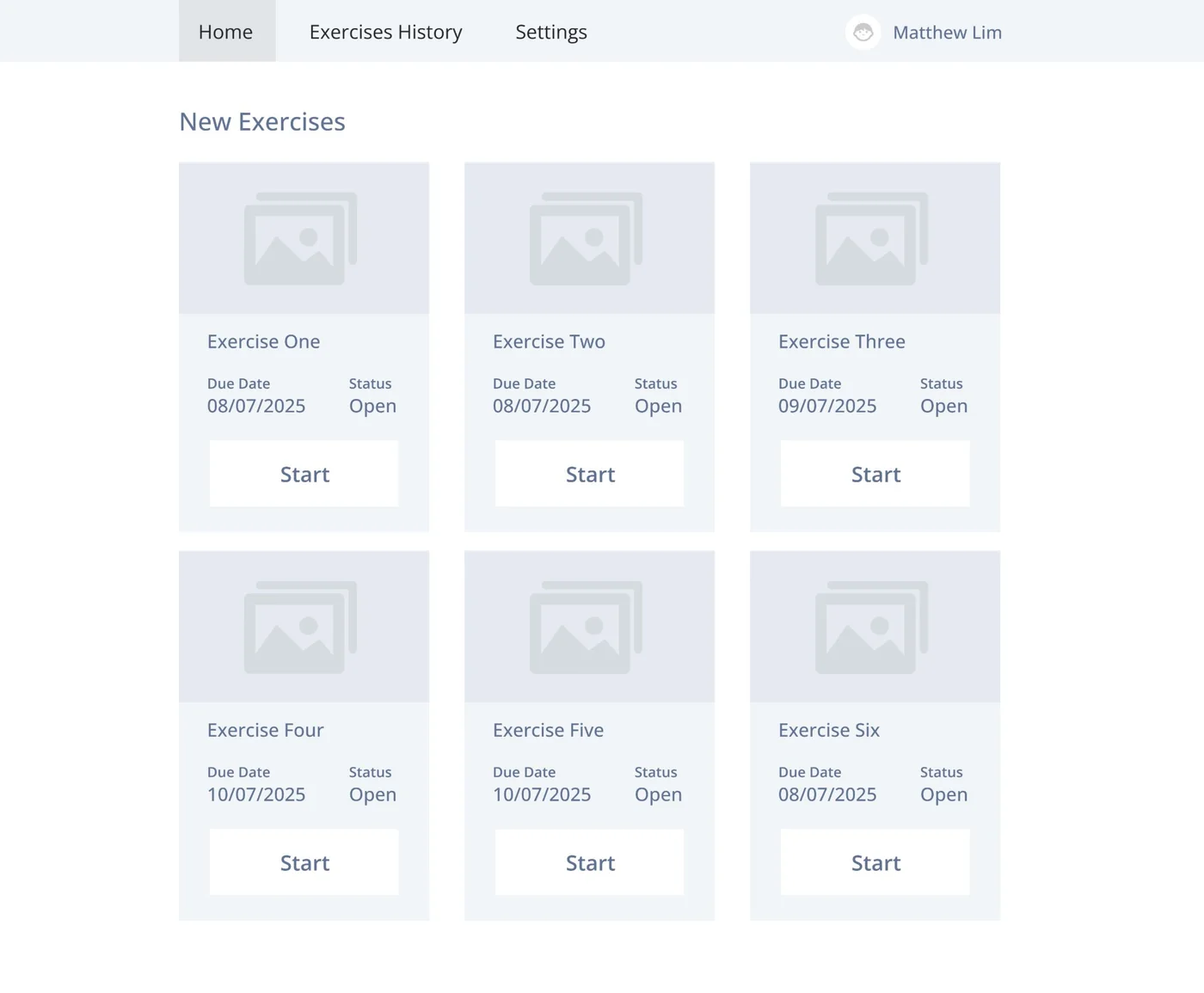Screen dimensions: 1204x993
Task: Start Exercise Six
Action: click(875, 862)
